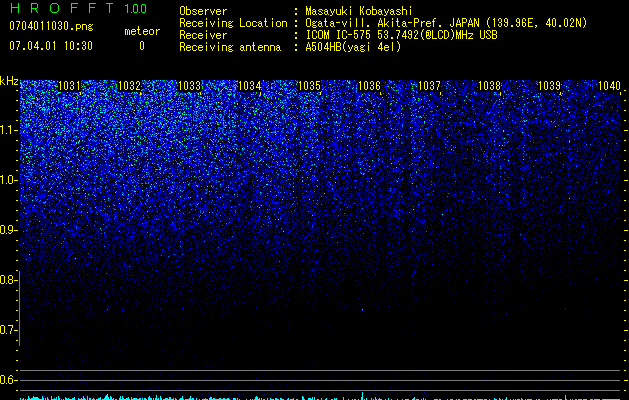629x400 pixels.
Task: Click the Receiving antenna label
Action: pos(230,47)
